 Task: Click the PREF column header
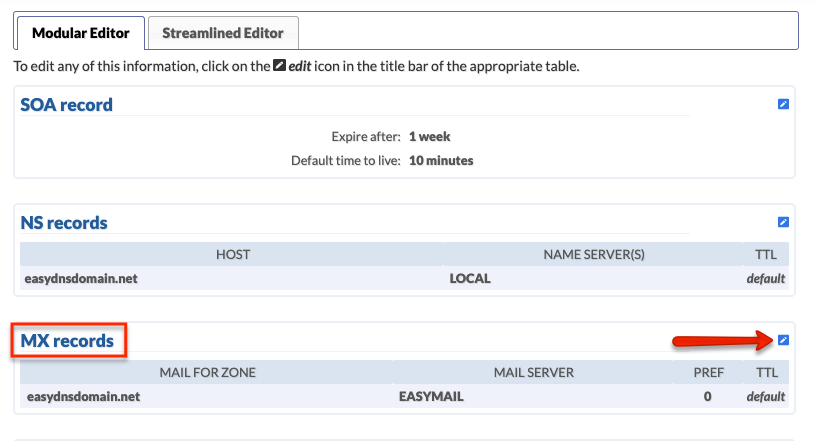pos(709,372)
